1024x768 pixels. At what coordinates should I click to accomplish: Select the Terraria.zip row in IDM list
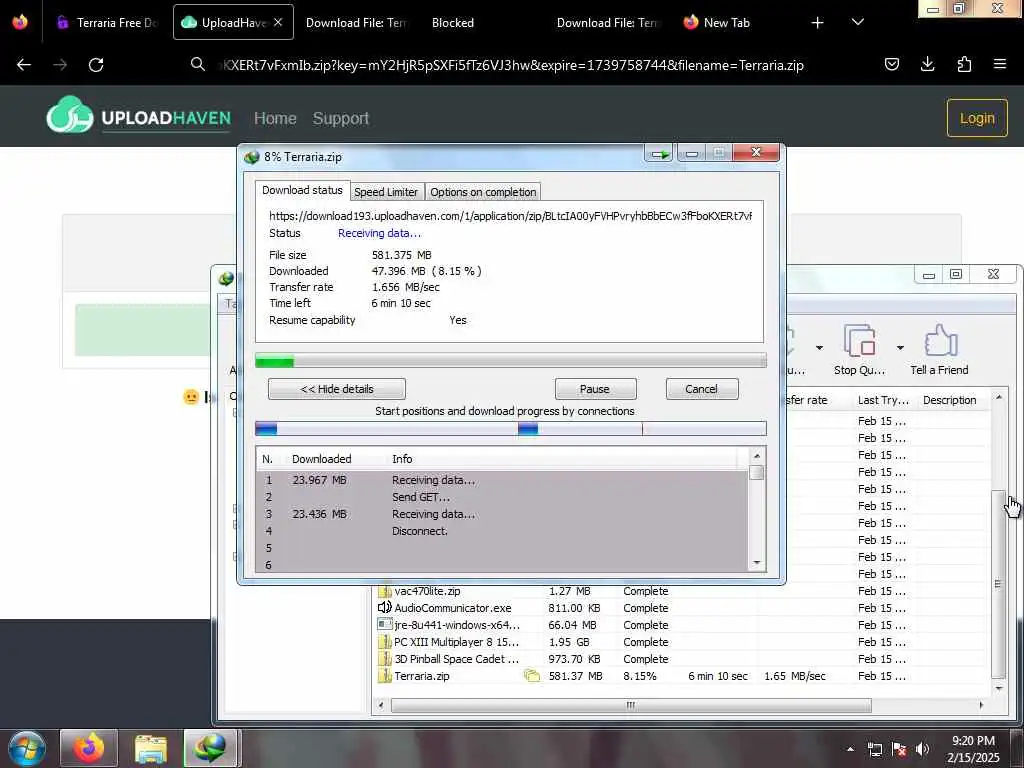(x=682, y=676)
